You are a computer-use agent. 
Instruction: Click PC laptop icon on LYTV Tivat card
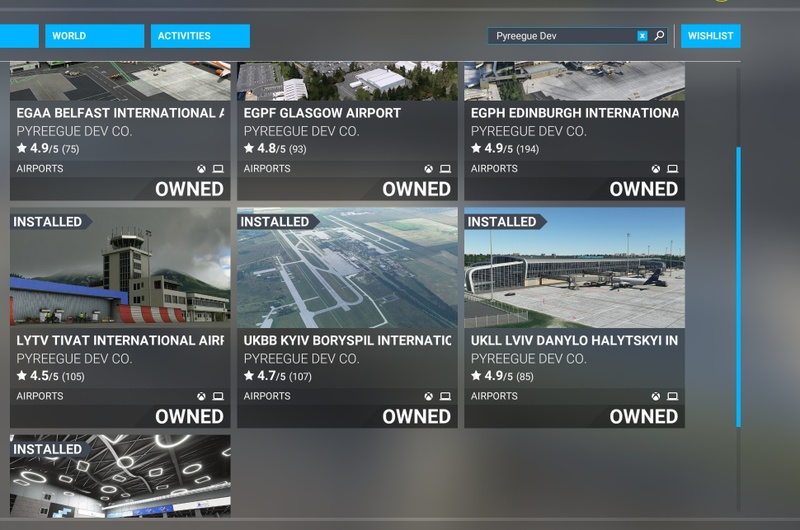[x=218, y=396]
